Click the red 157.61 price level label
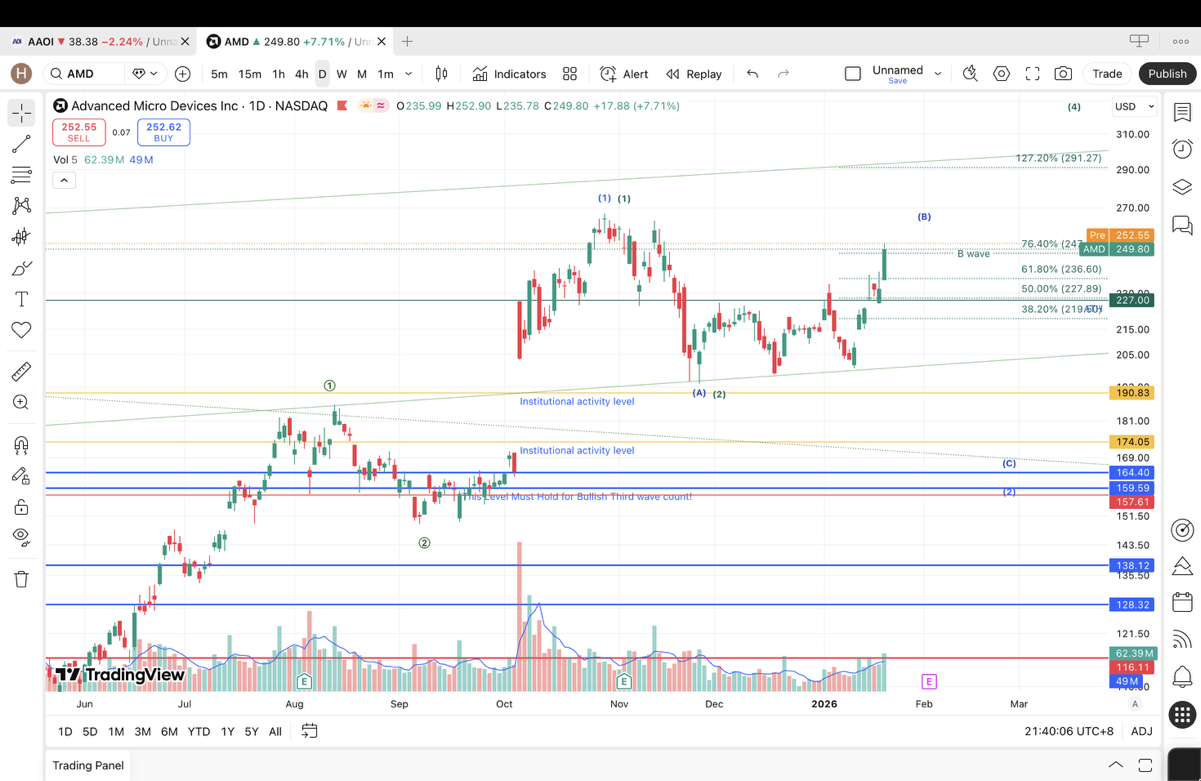The height and width of the screenshot is (781, 1201). (x=1132, y=502)
